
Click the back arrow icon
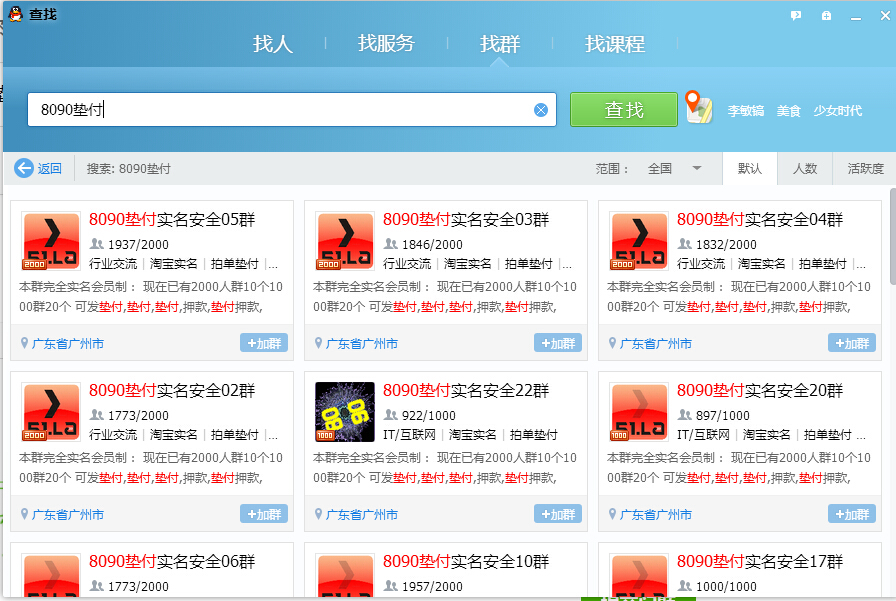coord(23,169)
